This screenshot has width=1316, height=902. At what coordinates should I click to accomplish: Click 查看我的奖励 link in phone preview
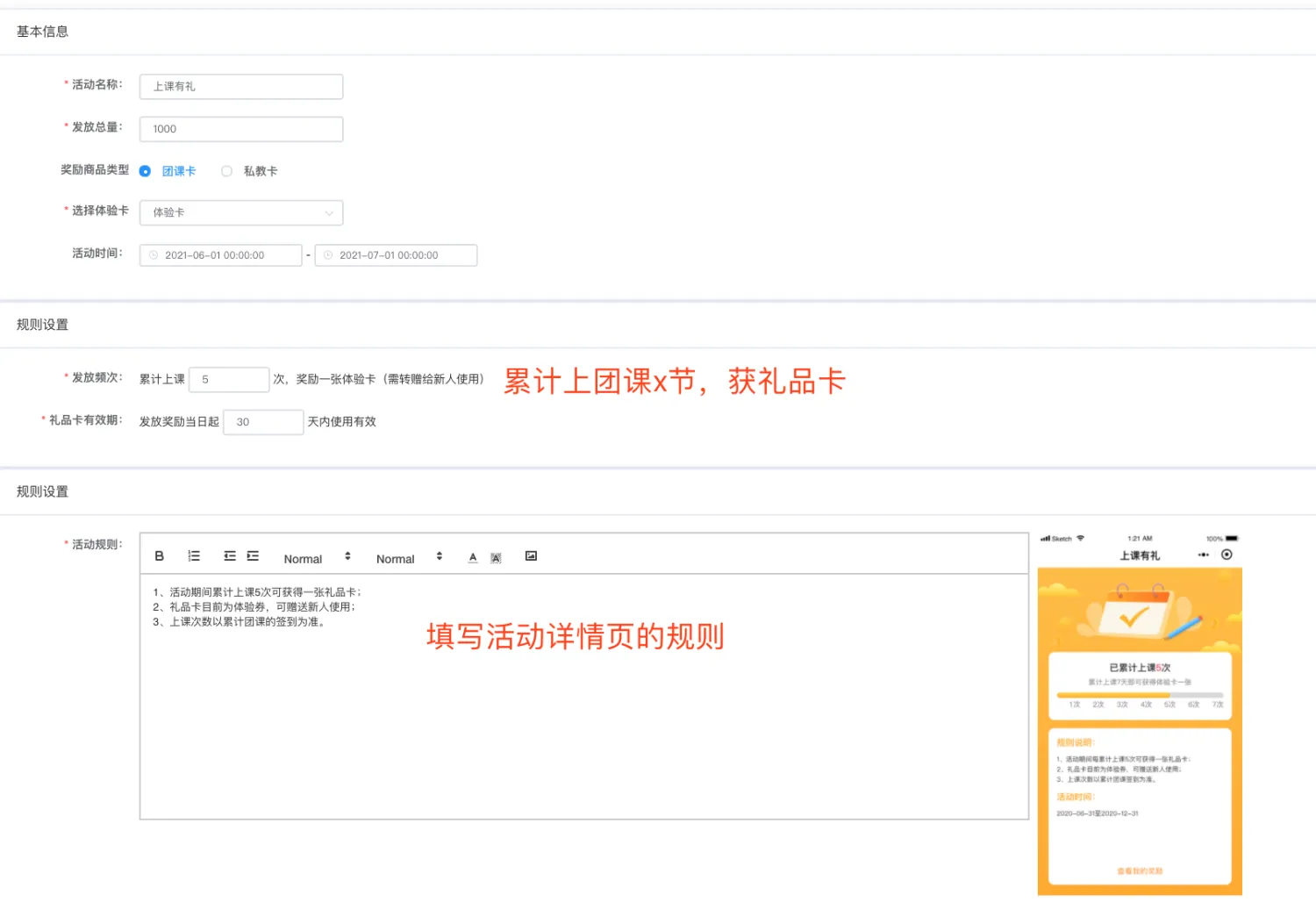(1140, 871)
